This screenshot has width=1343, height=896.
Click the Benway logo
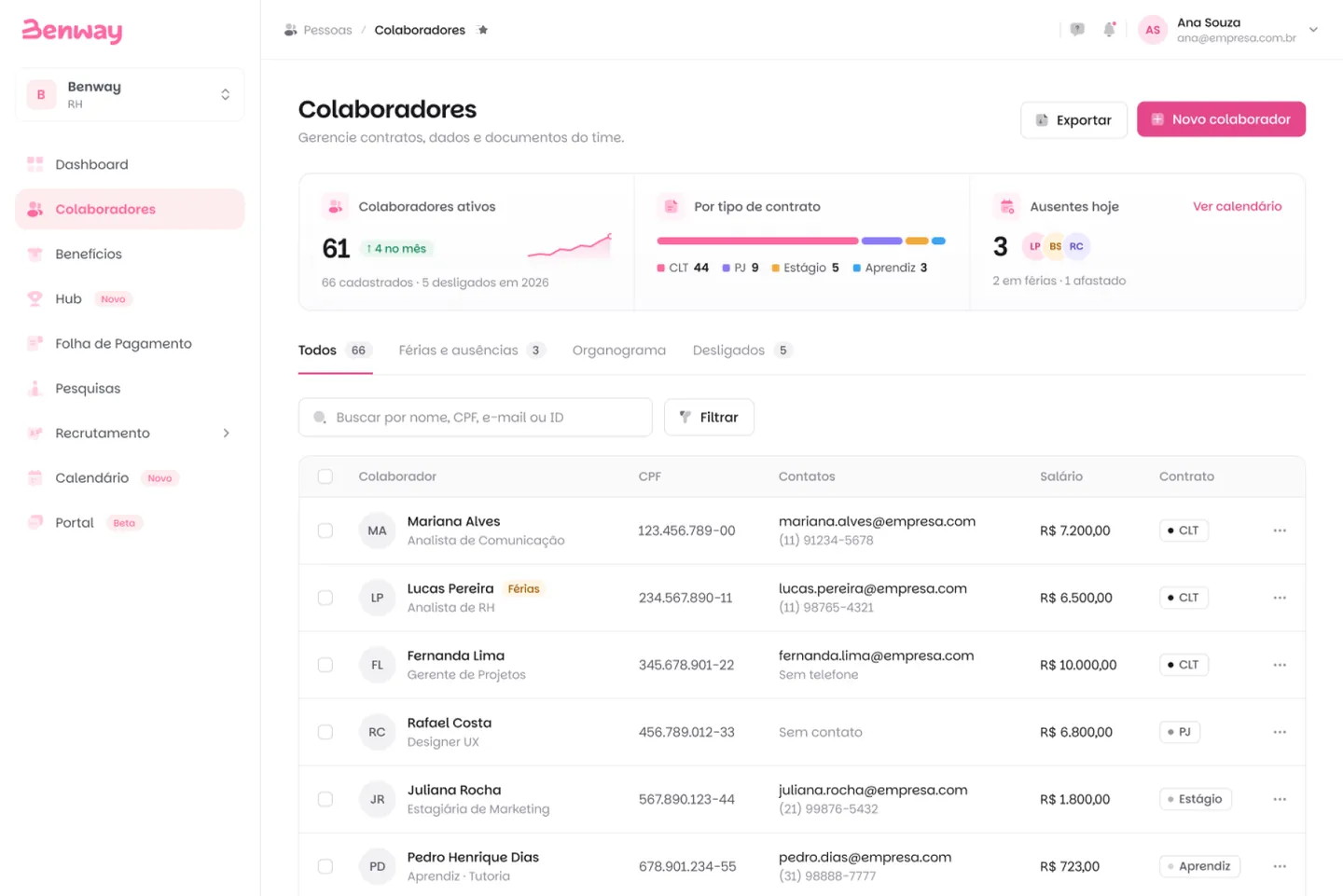(72, 31)
